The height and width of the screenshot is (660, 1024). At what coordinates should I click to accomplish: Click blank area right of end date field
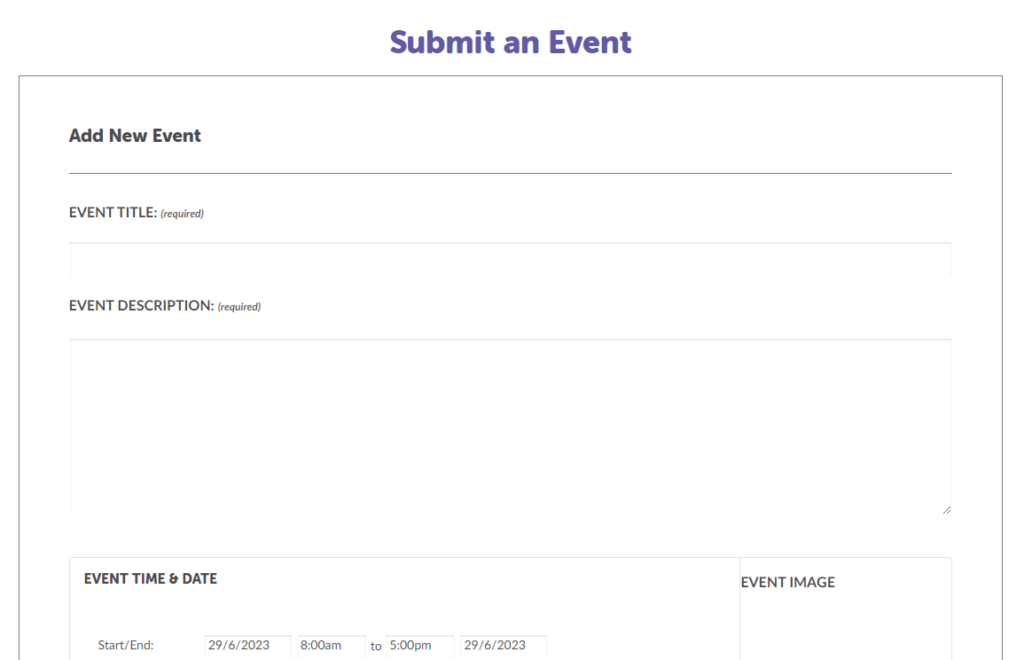[640, 646]
